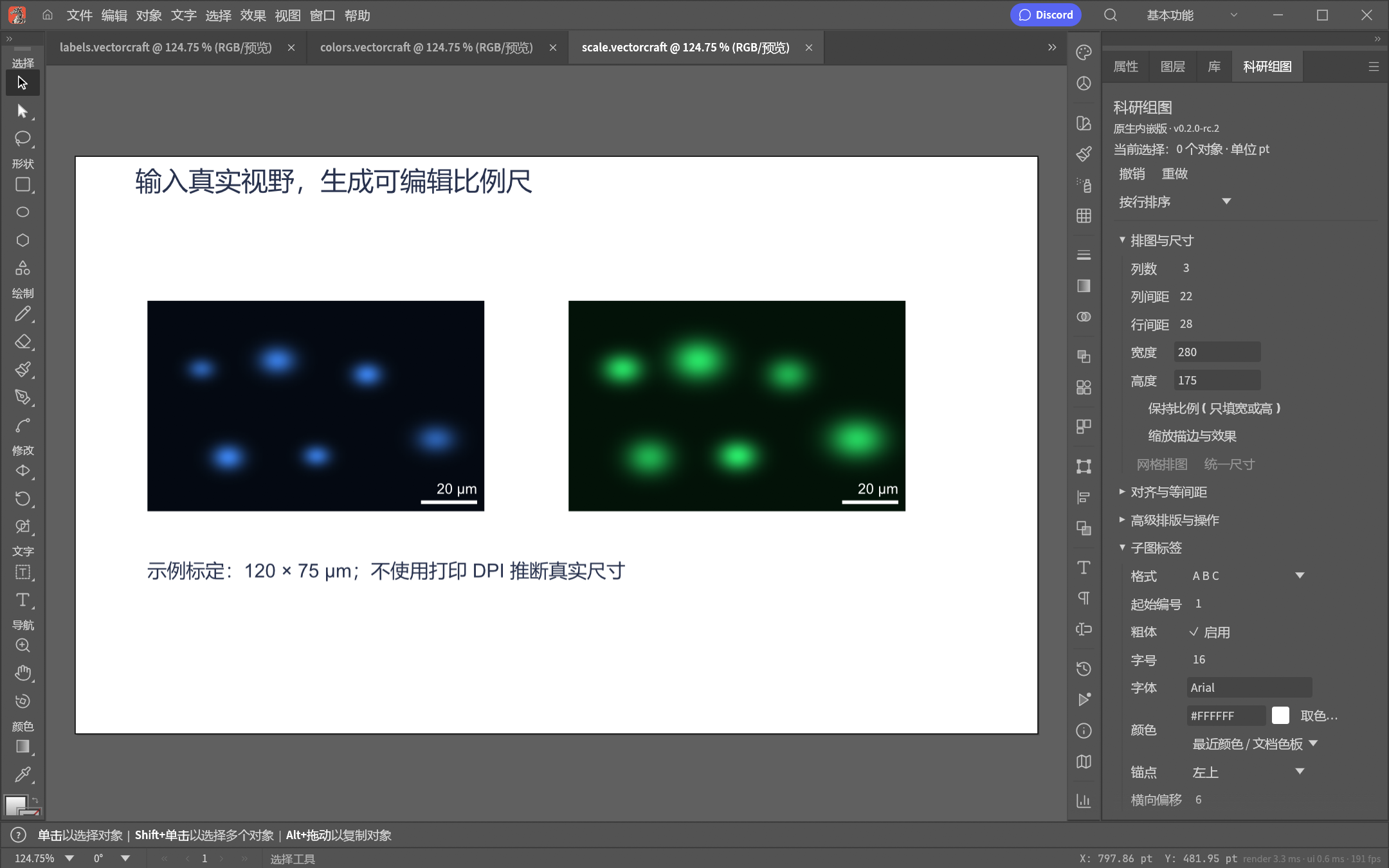Open the 基本功能 workspace dropdown
Screen dimensions: 1389x868
point(1192,15)
